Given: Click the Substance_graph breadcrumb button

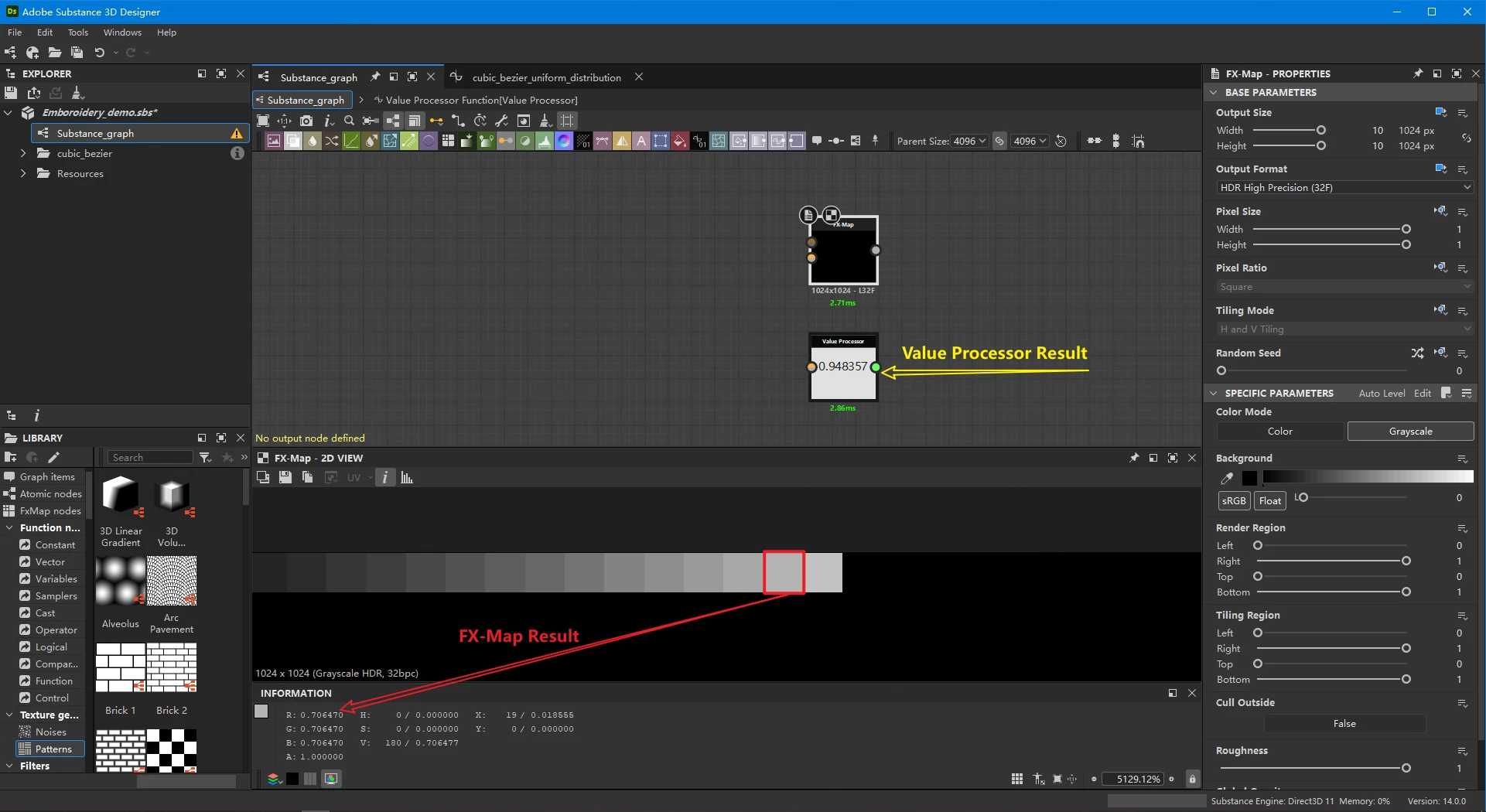Looking at the screenshot, I should 302,100.
